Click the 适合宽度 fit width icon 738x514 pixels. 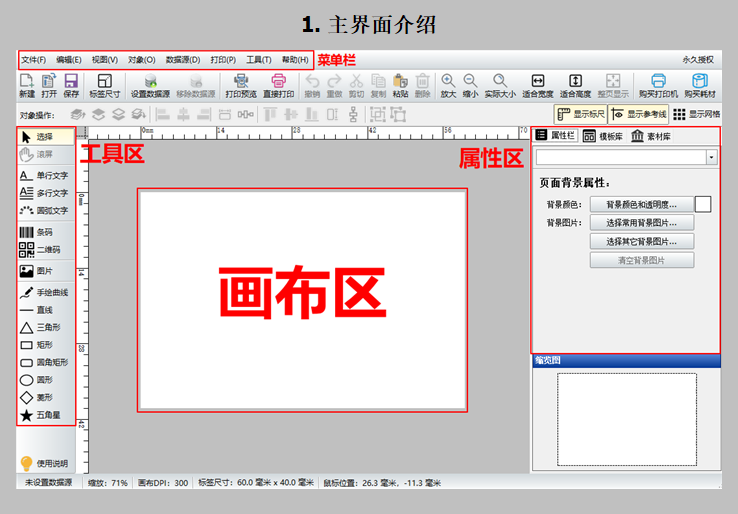[537, 86]
